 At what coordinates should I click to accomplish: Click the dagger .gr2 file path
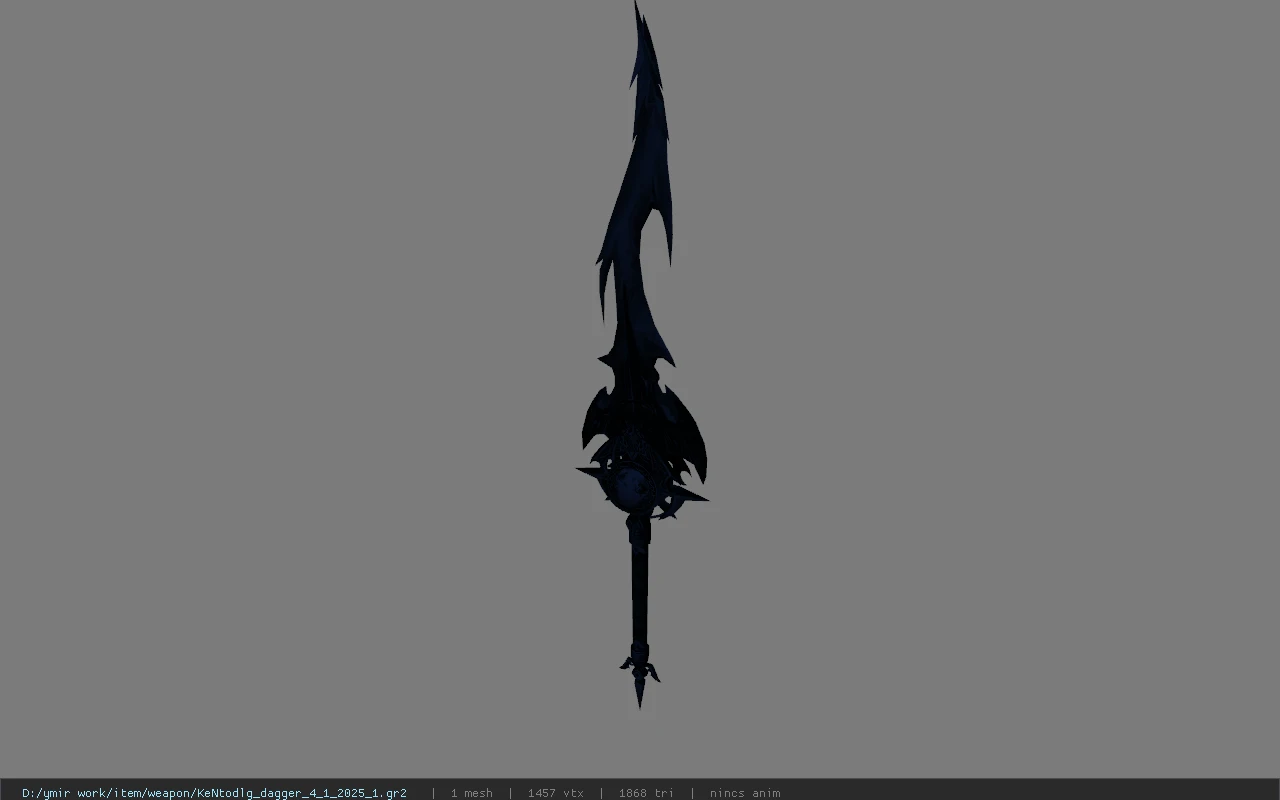(x=214, y=793)
